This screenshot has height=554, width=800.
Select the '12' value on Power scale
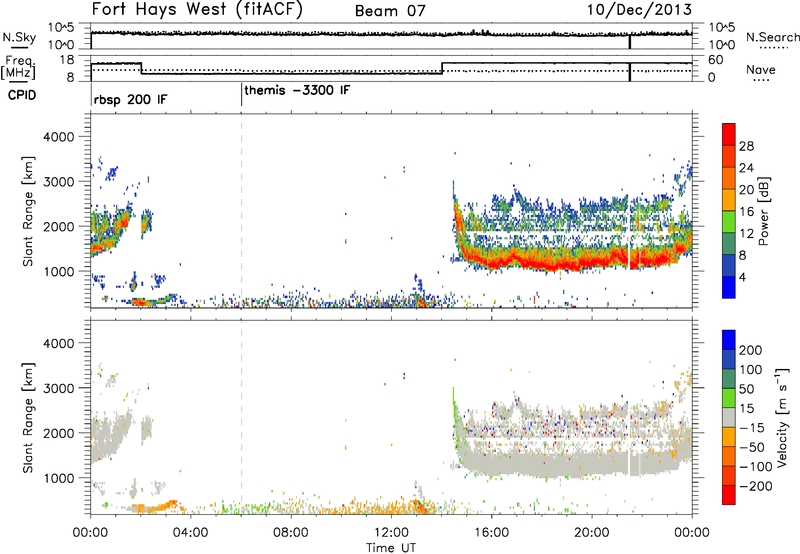[746, 234]
